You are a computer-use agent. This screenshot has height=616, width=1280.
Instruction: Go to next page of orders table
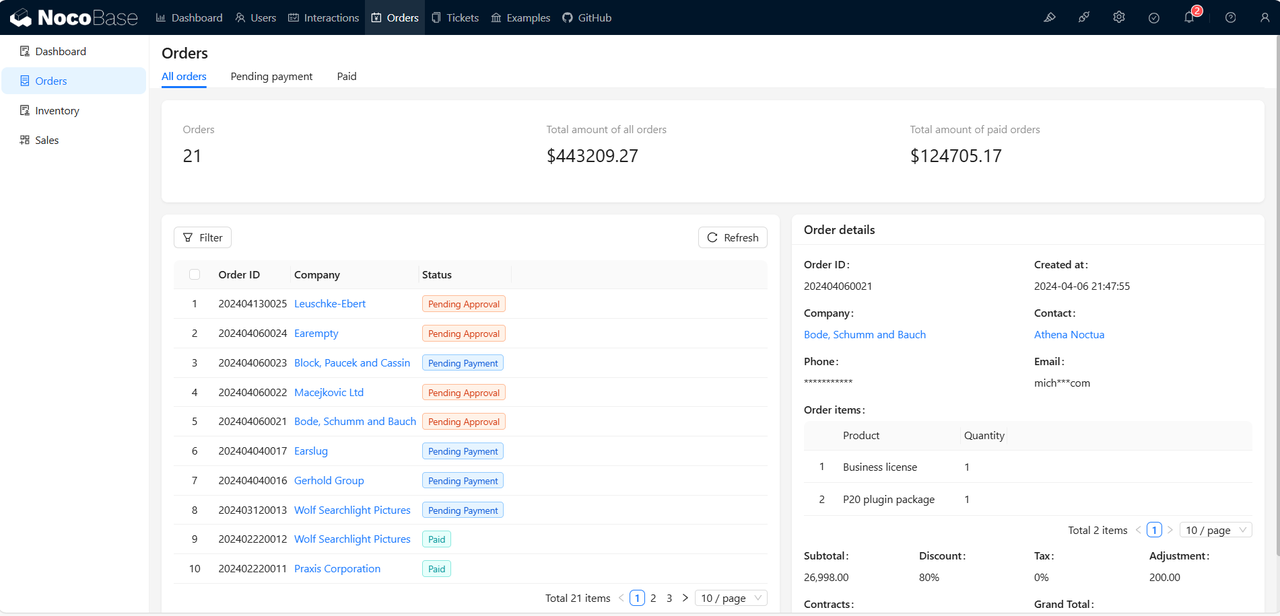tap(685, 598)
